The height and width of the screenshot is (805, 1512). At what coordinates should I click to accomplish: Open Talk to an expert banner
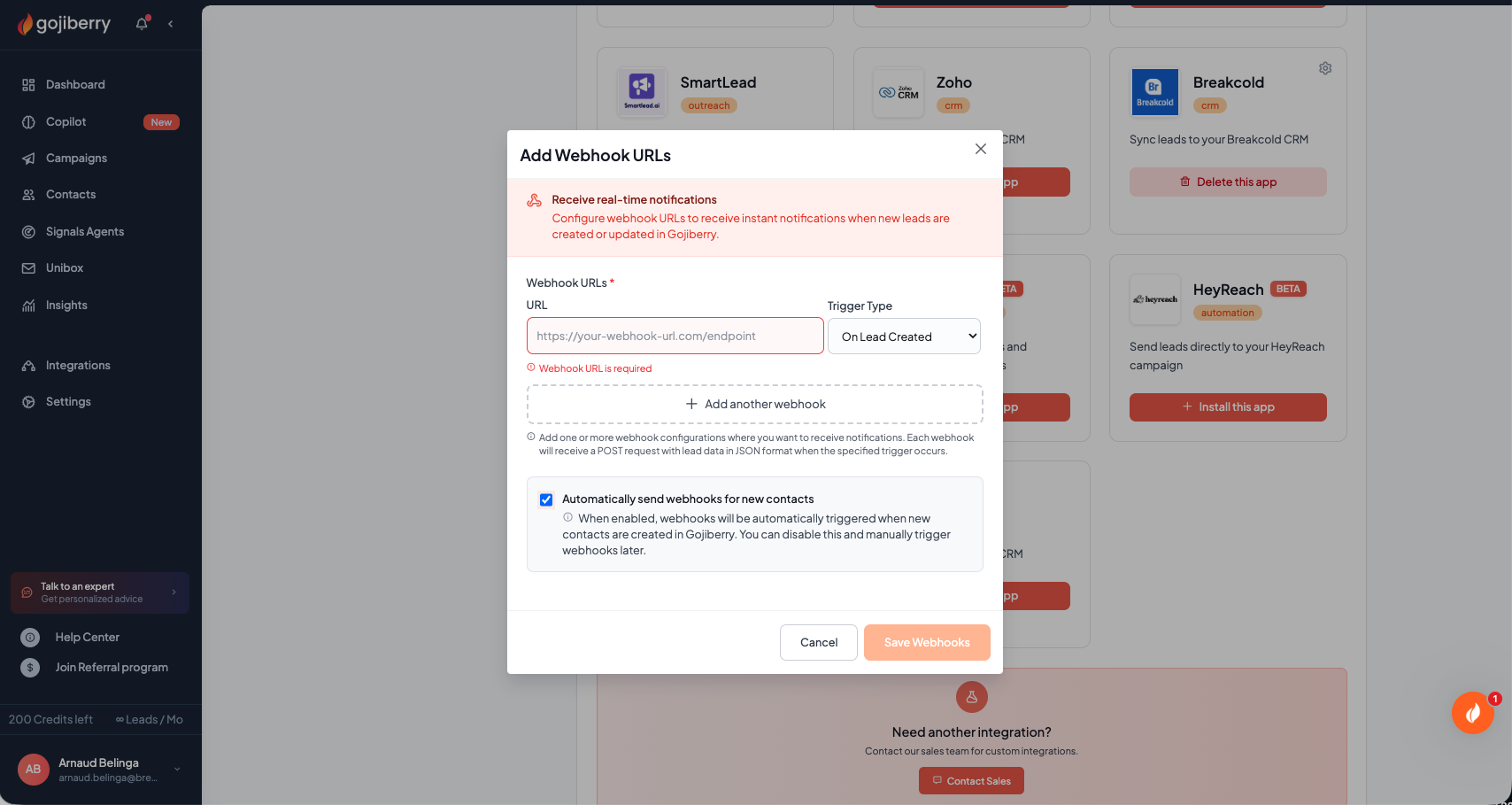click(100, 593)
